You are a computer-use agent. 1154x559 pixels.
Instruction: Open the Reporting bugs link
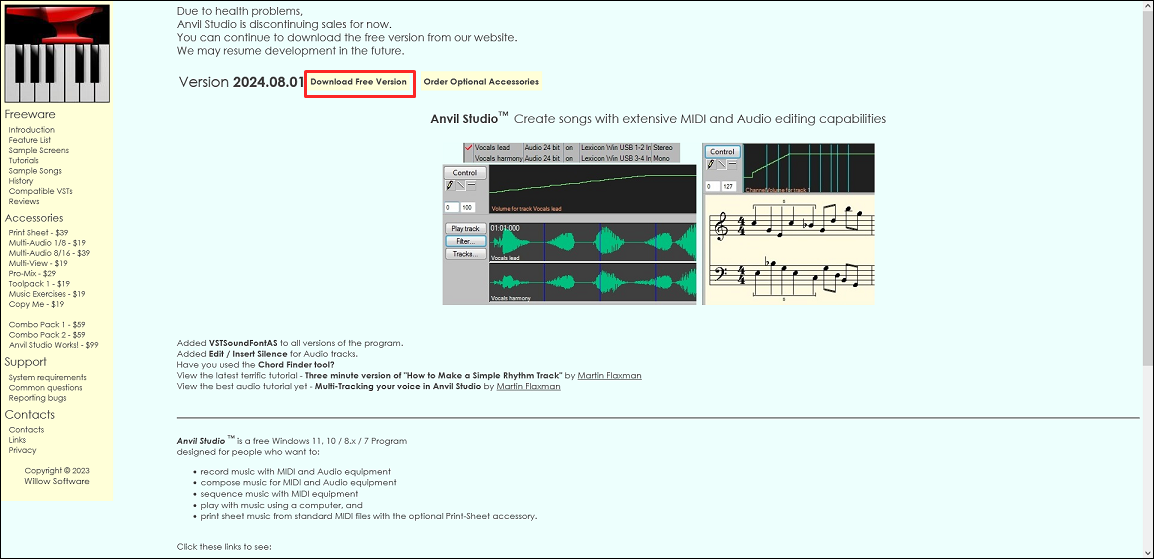(38, 398)
